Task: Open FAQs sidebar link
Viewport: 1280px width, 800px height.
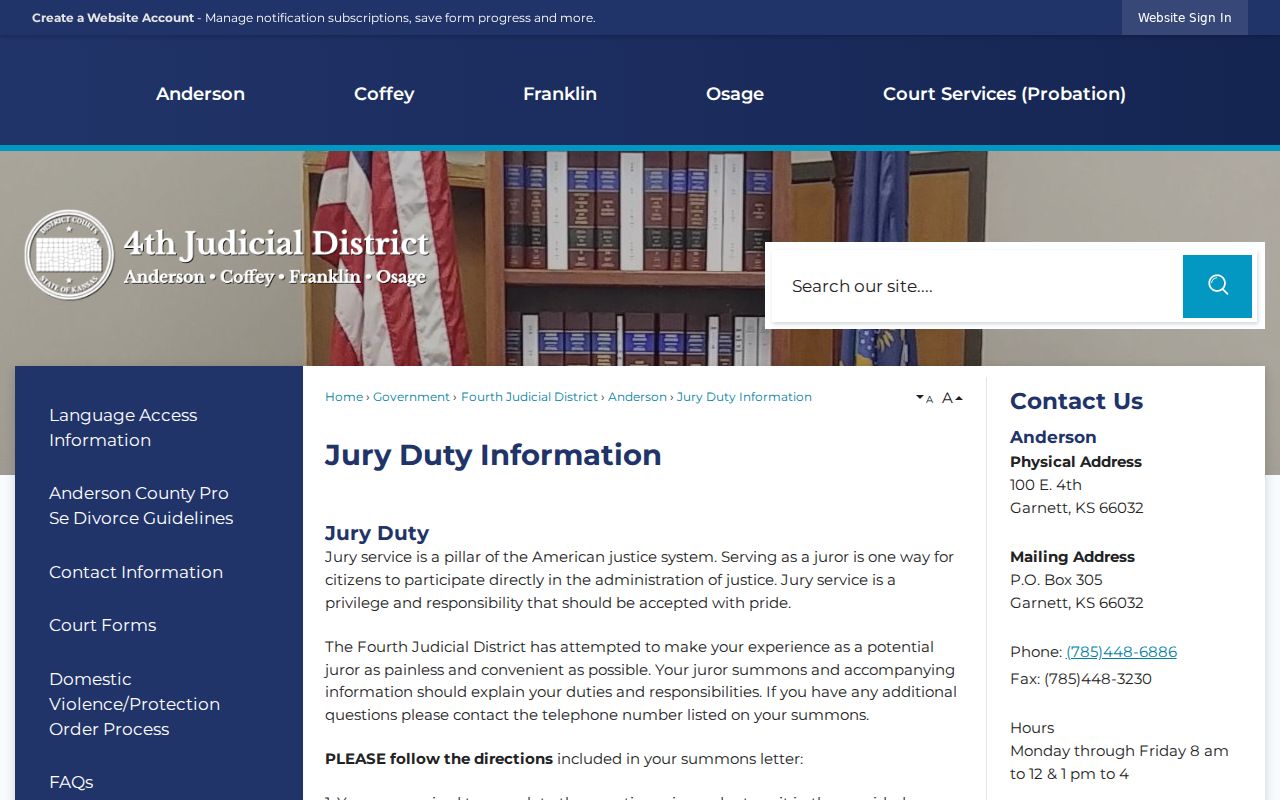Action: tap(71, 782)
